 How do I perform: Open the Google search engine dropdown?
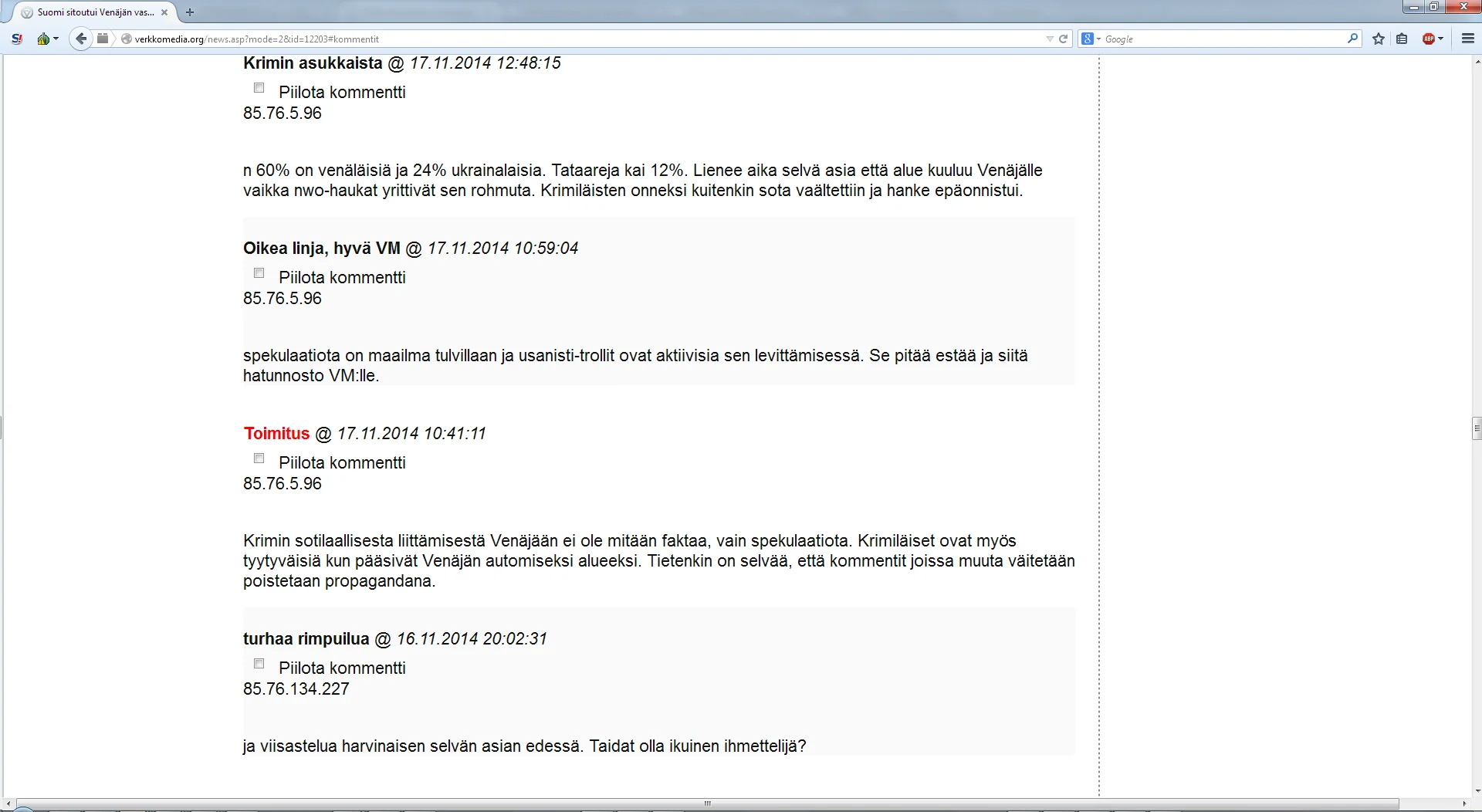click(1091, 39)
